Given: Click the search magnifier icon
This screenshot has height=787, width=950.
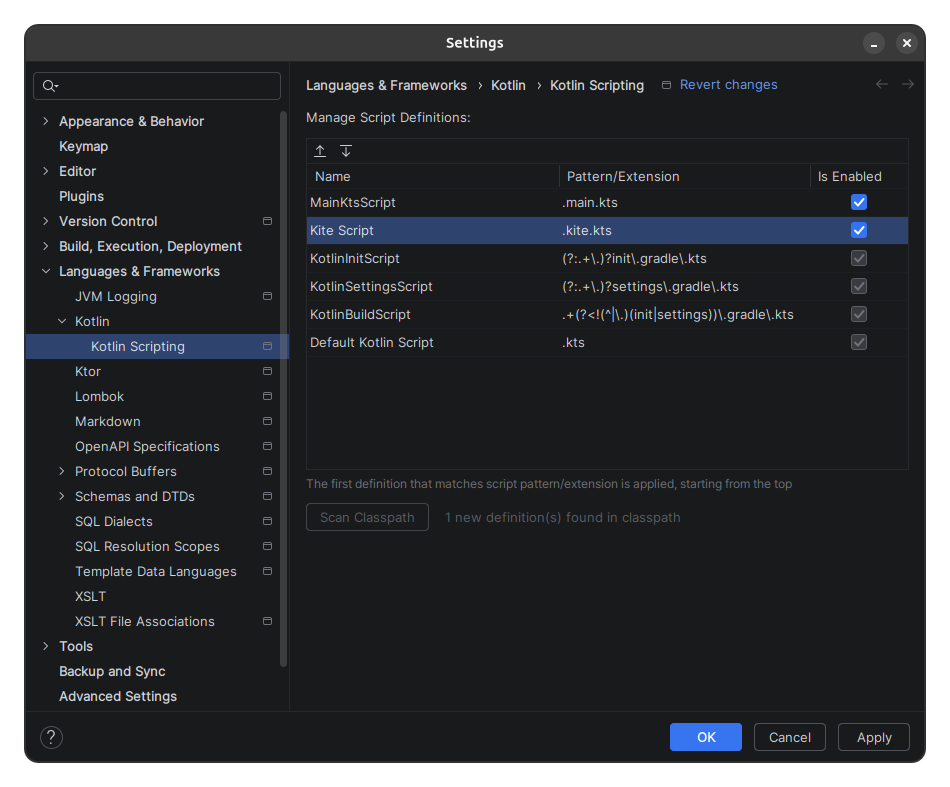Looking at the screenshot, I should 50,86.
